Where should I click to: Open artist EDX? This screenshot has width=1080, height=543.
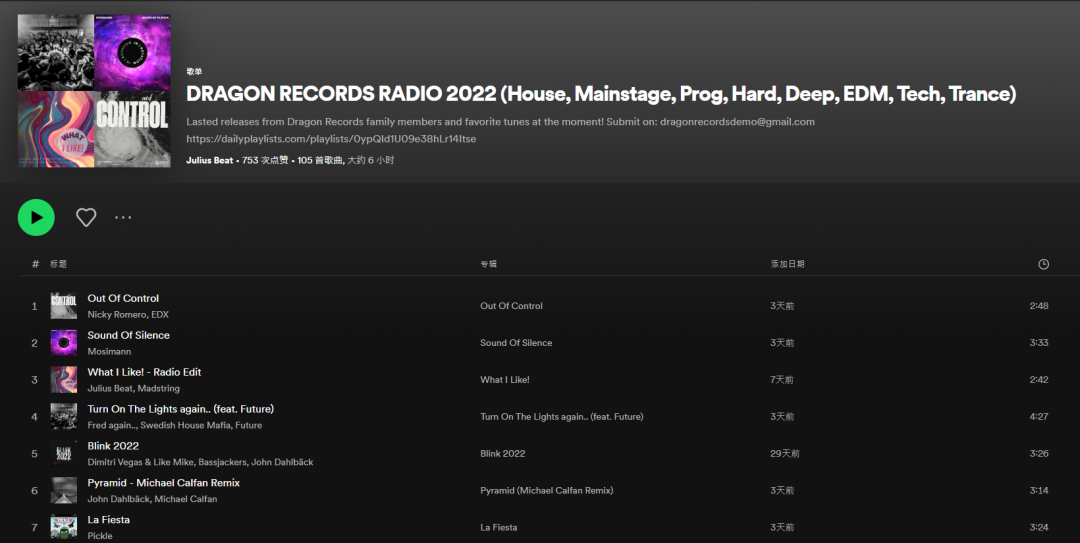click(160, 314)
